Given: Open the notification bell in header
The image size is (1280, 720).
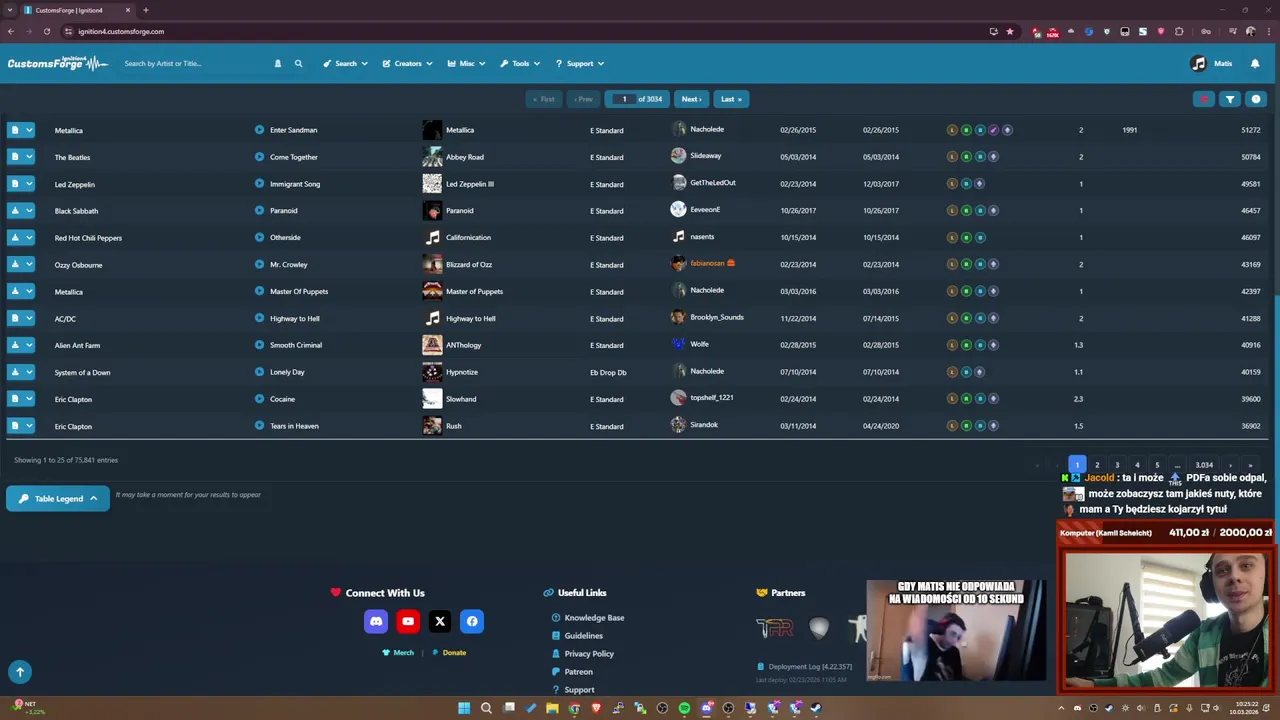Looking at the screenshot, I should pos(1255,63).
